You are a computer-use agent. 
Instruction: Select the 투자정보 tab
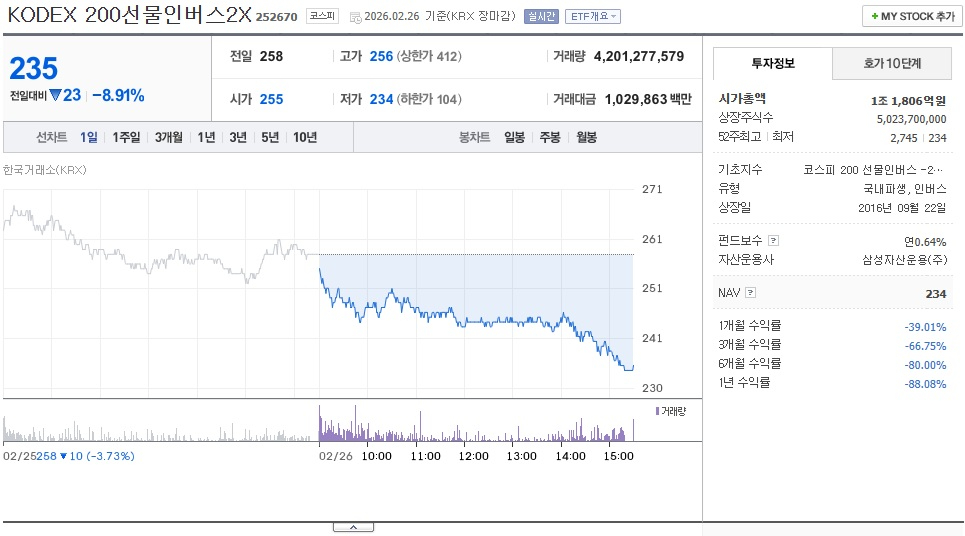(772, 63)
